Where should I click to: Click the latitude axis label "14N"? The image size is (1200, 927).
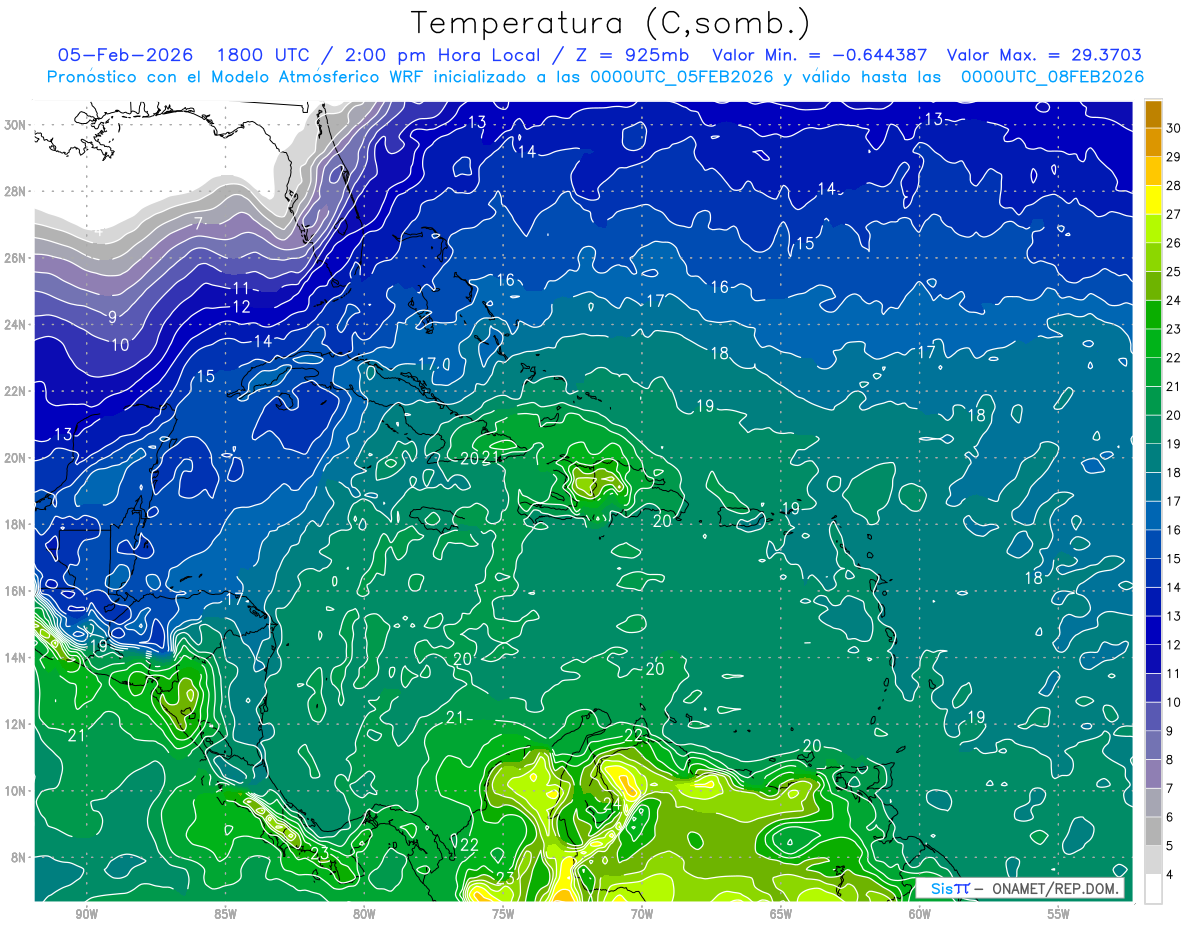(x=17, y=658)
